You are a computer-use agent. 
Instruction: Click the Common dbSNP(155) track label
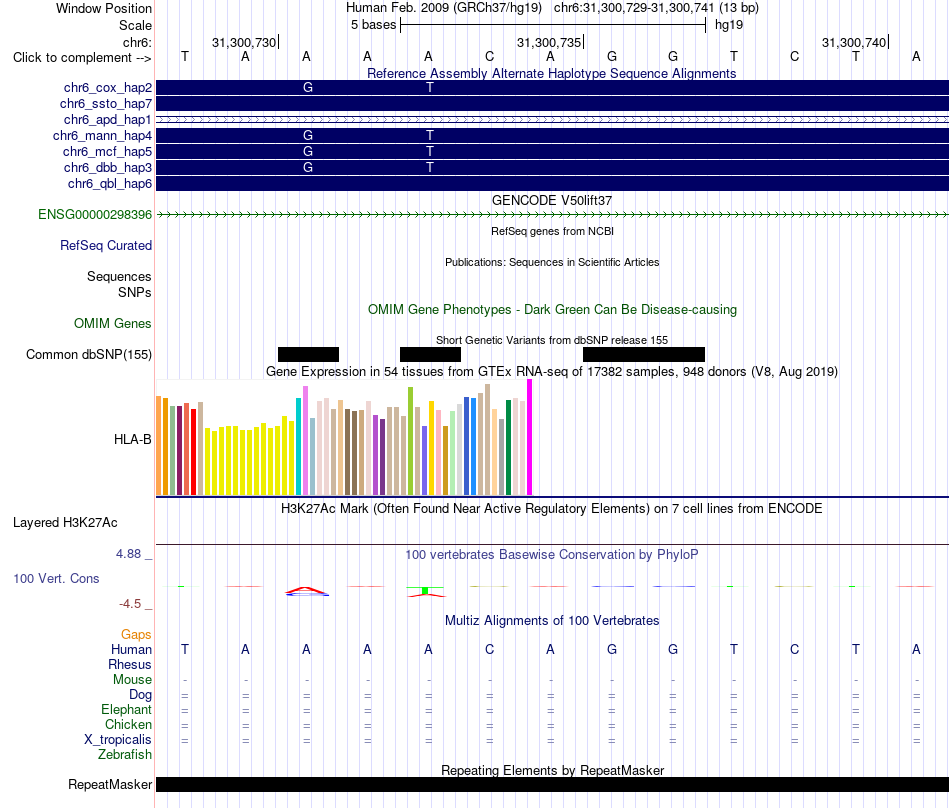[89, 354]
